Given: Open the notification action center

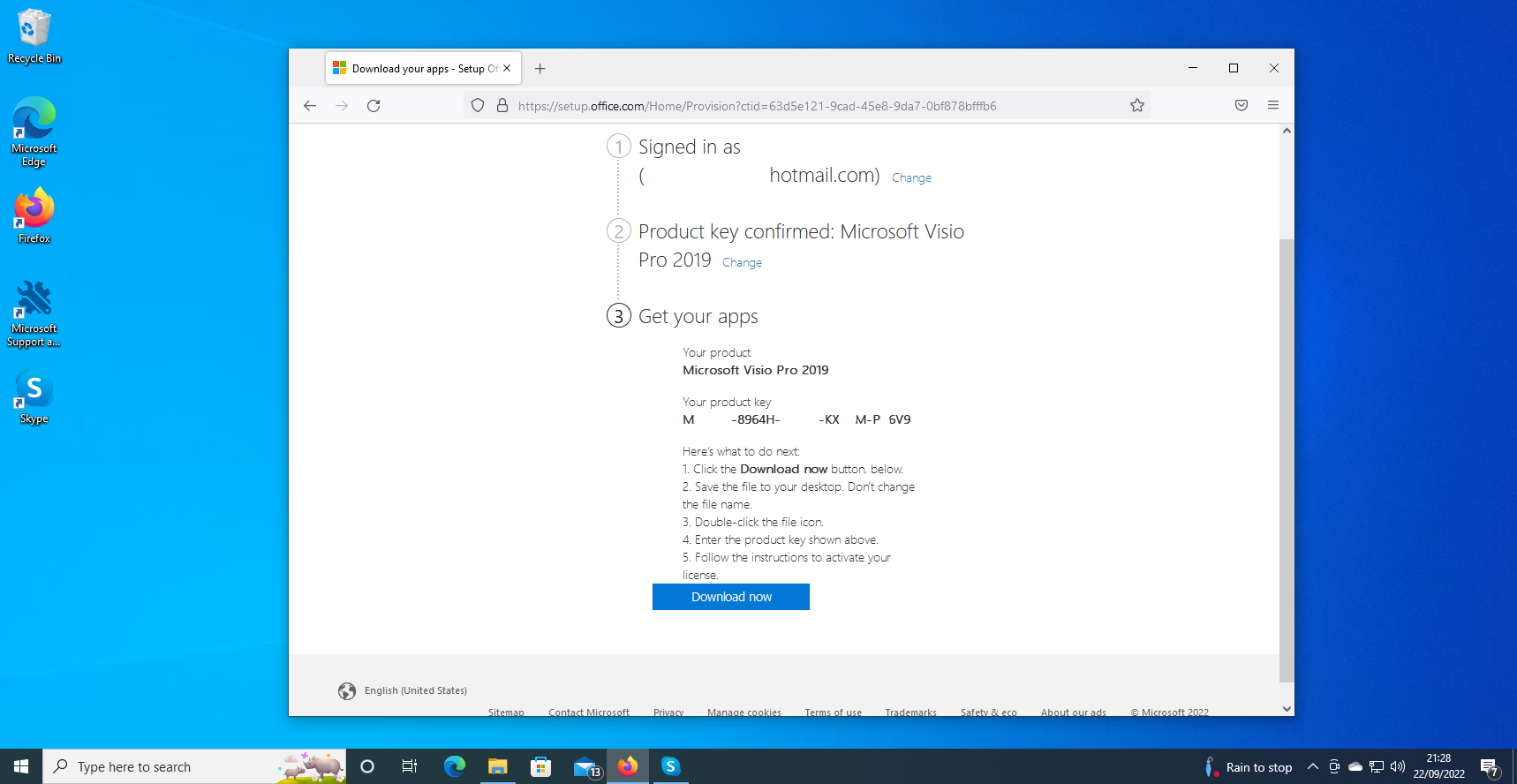Looking at the screenshot, I should coord(1490,767).
